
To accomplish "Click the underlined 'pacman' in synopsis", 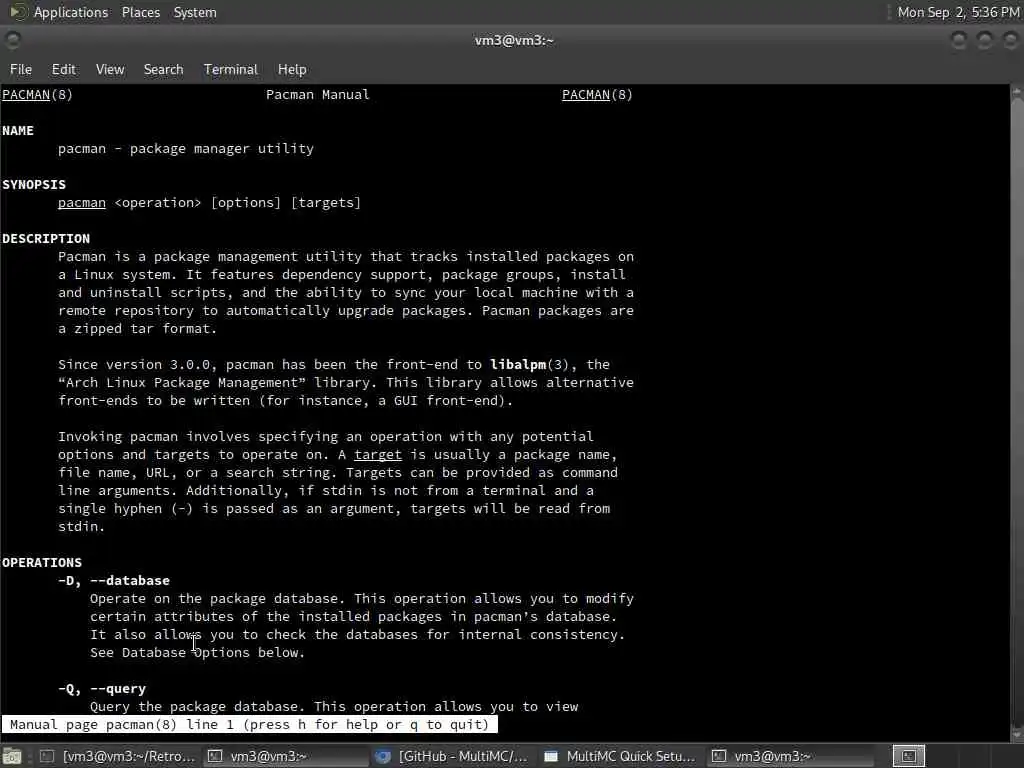I will (82, 202).
